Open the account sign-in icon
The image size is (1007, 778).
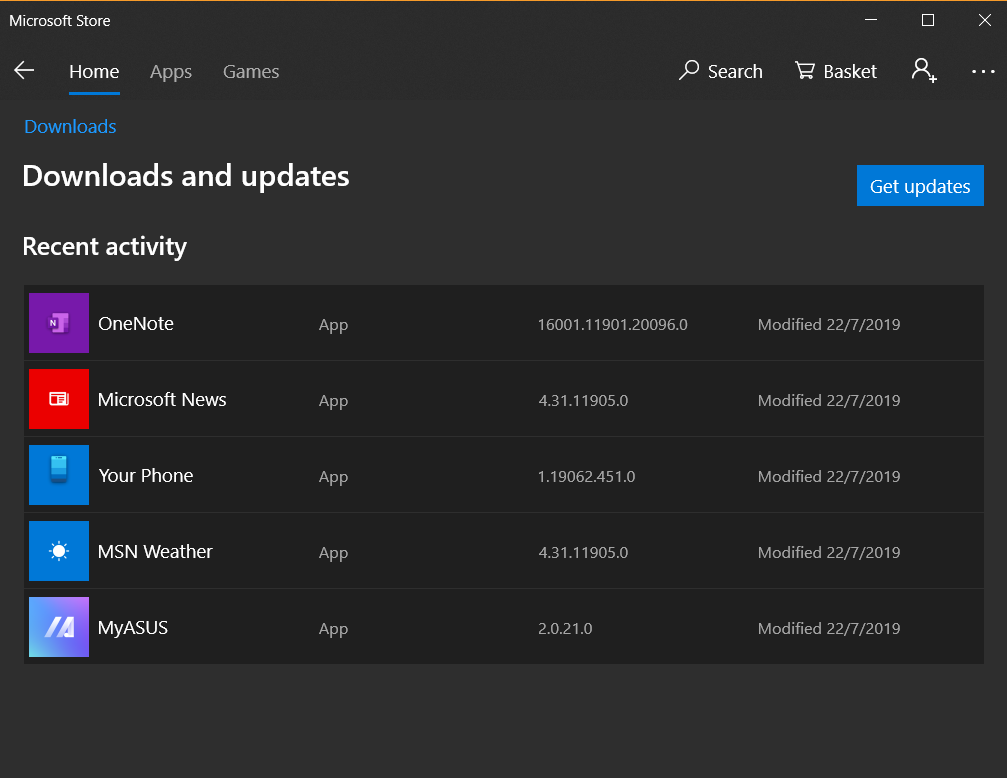(x=922, y=71)
